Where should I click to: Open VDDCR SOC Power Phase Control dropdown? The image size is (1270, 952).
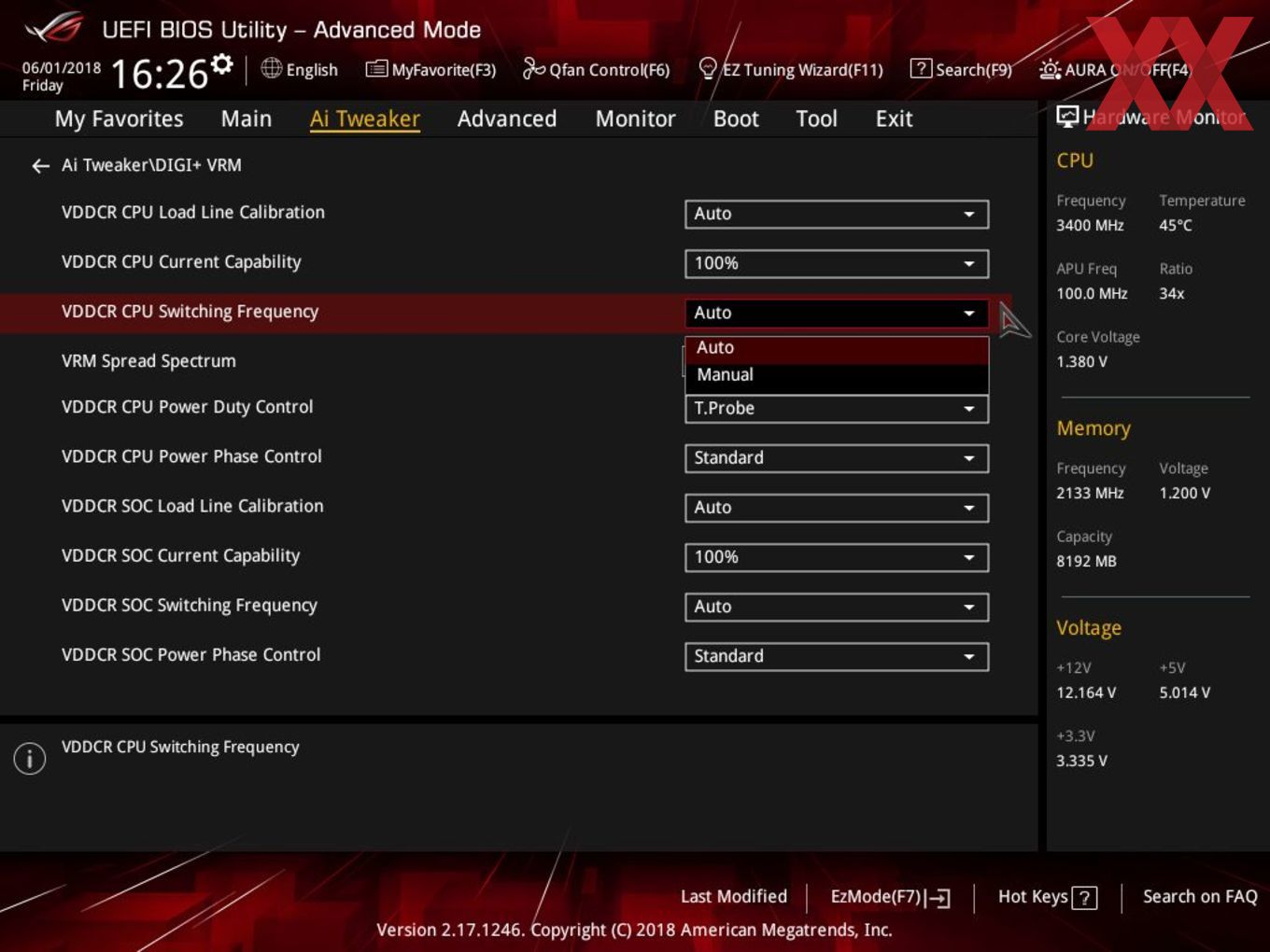click(x=837, y=656)
